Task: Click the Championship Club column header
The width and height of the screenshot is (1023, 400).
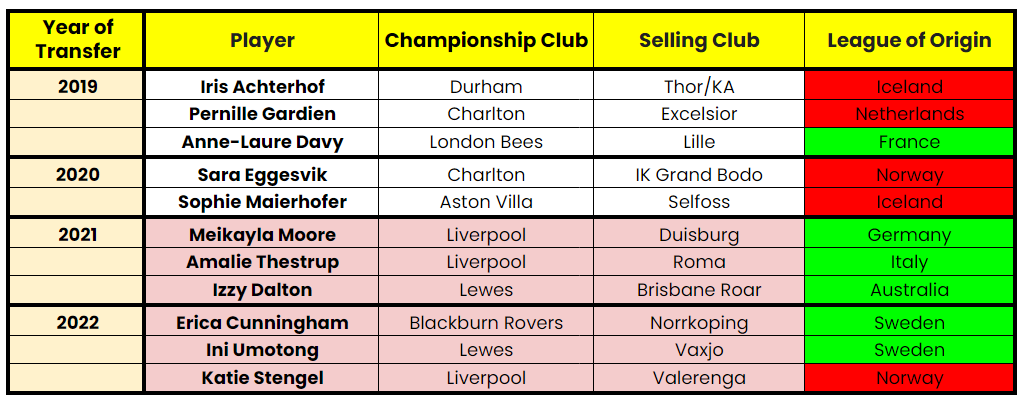Action: (486, 41)
